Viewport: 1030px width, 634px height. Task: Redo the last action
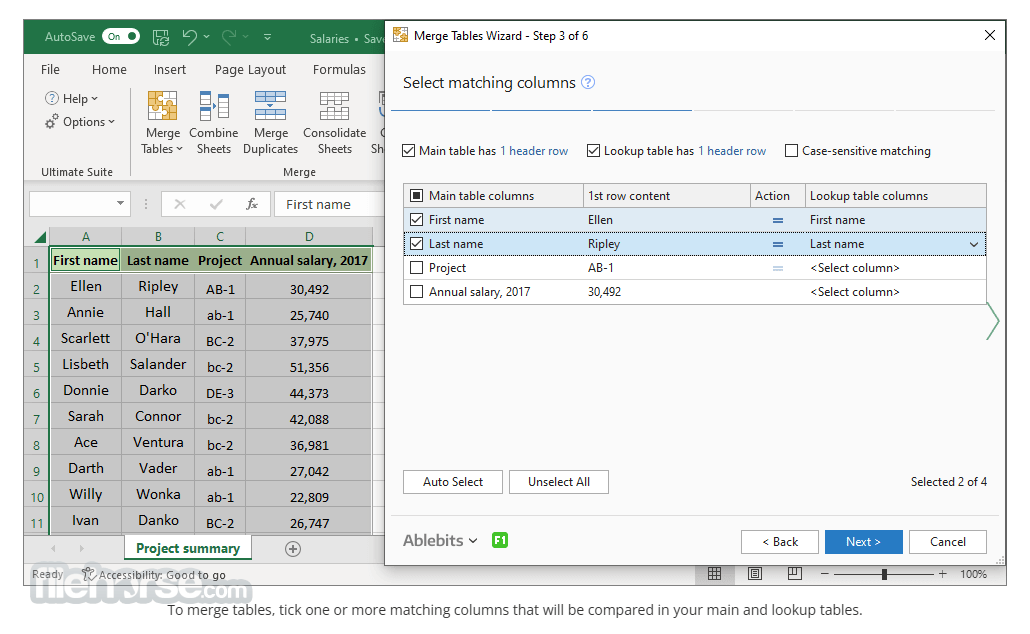[229, 37]
